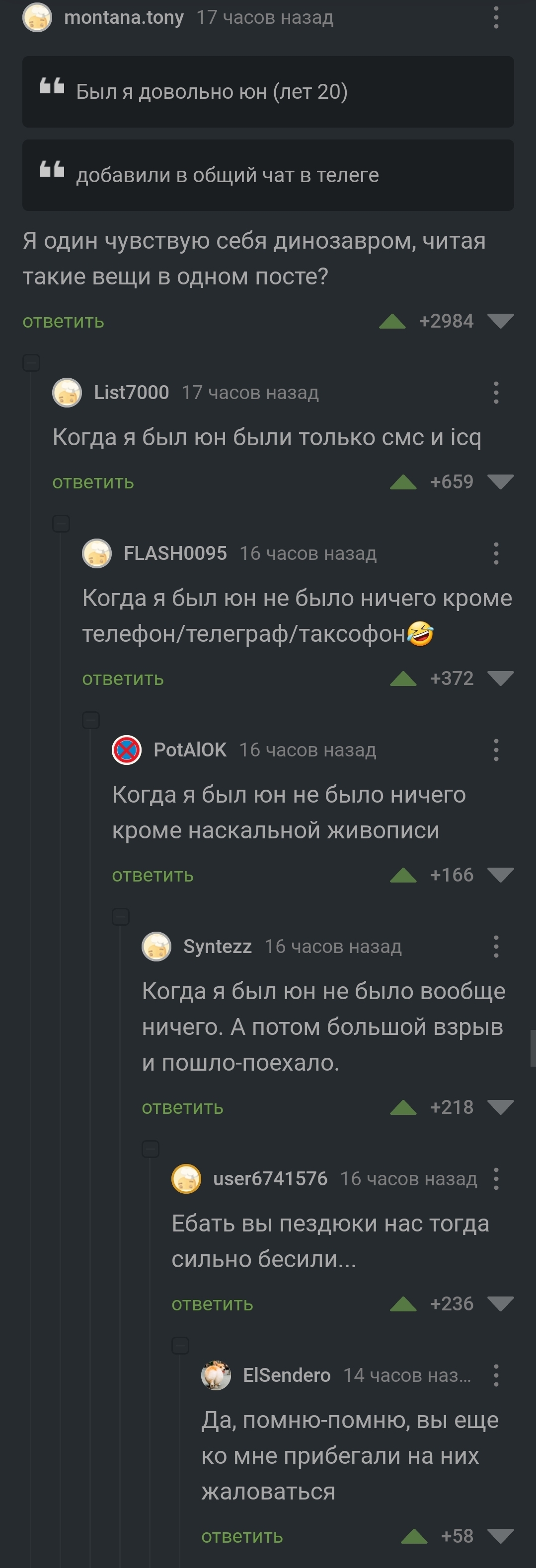
Task: Open PotAlOK's profile avatar
Action: pos(127,750)
